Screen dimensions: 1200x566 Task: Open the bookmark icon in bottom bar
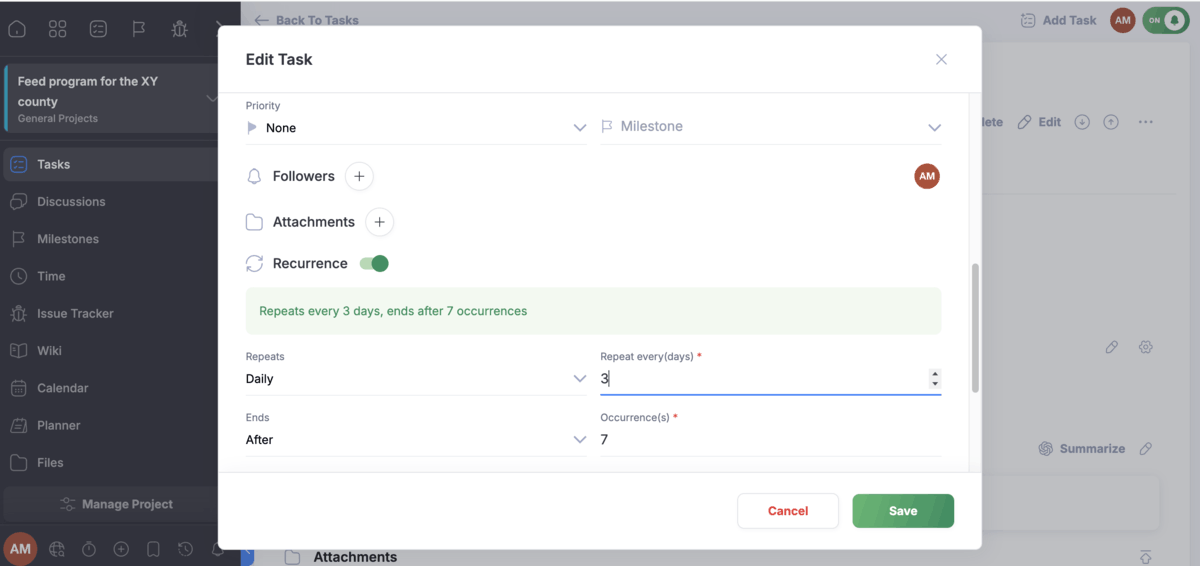(153, 549)
